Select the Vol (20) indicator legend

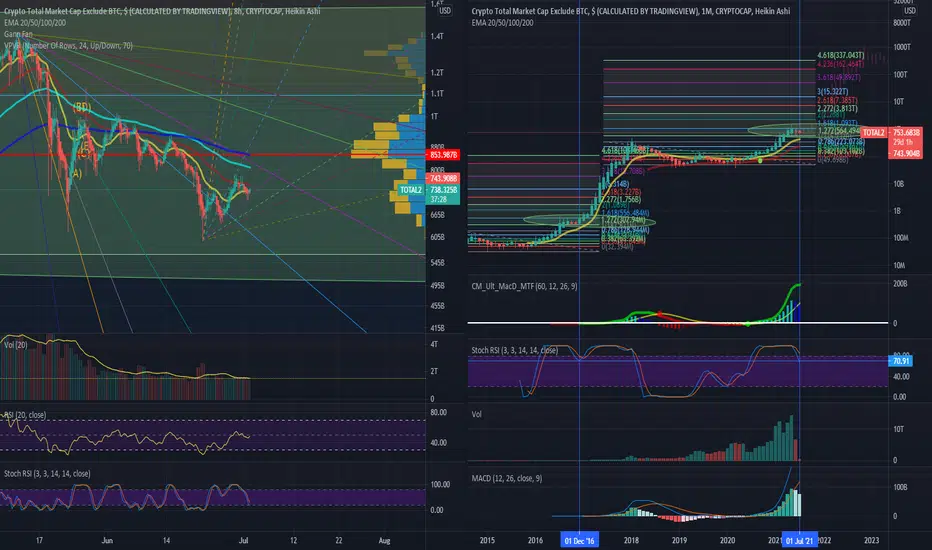click(15, 344)
